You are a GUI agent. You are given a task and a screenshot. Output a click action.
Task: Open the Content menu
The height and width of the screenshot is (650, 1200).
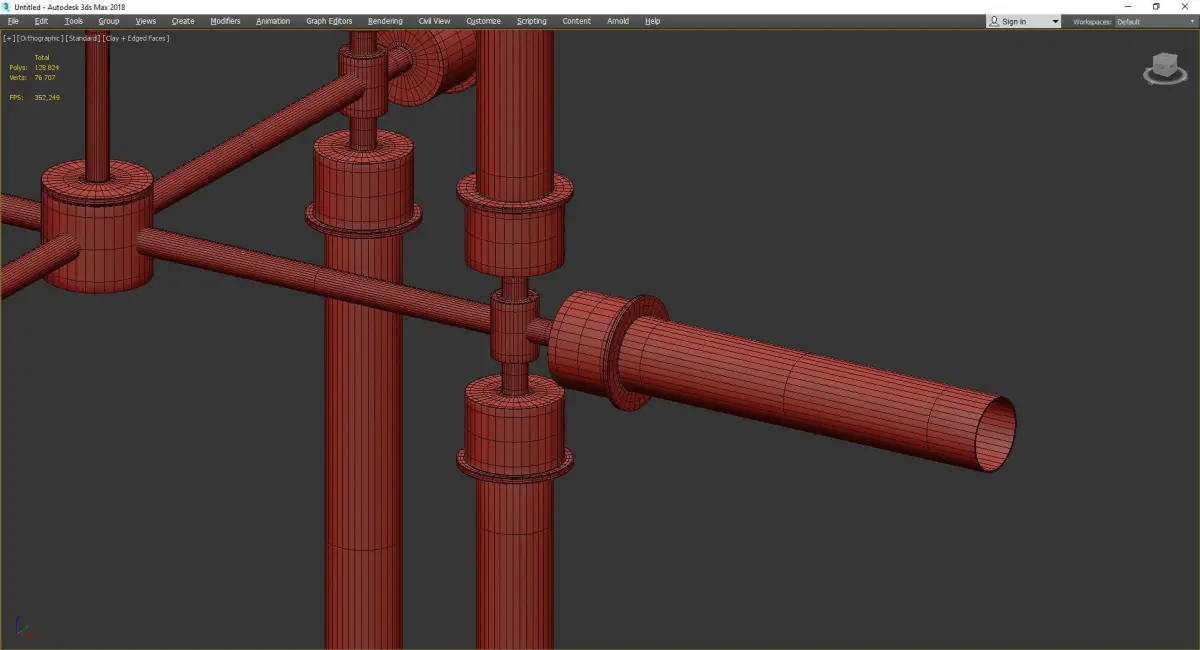click(577, 21)
